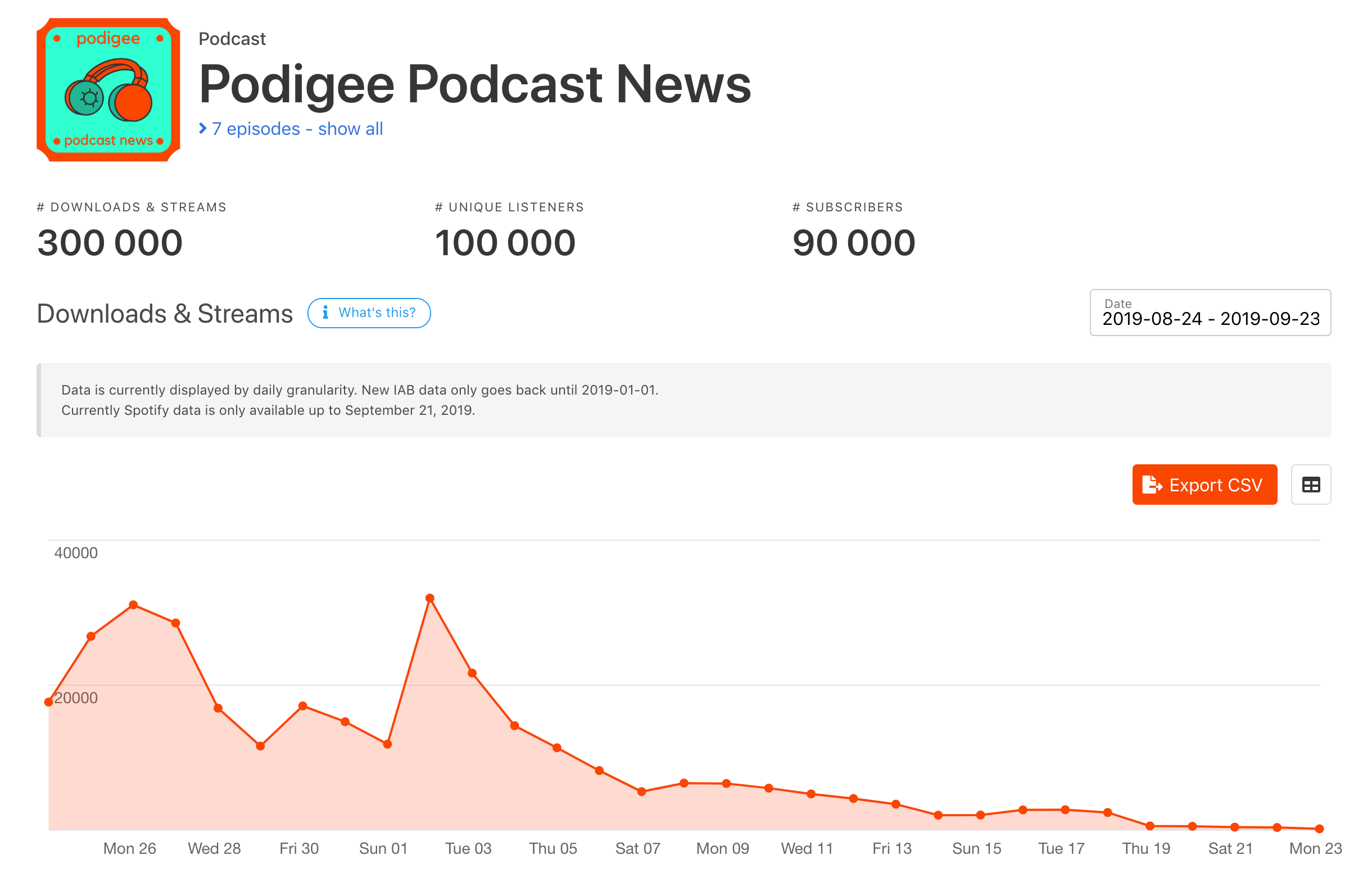
Task: Select the chart data point at Sat 07
Action: point(641,791)
